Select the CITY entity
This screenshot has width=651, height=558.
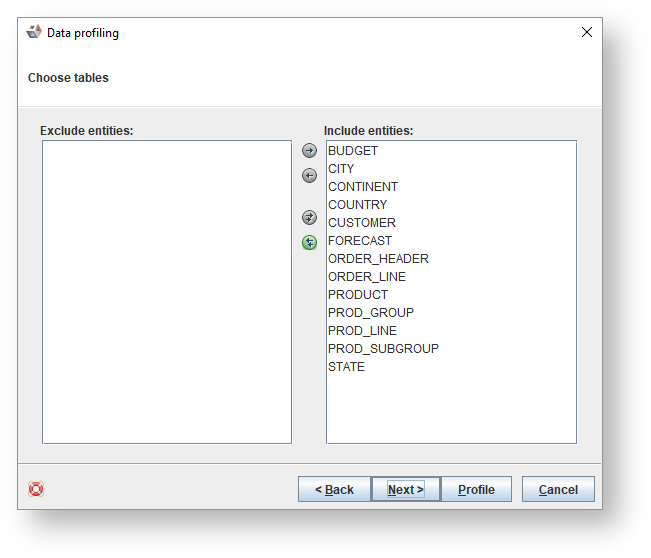click(341, 169)
